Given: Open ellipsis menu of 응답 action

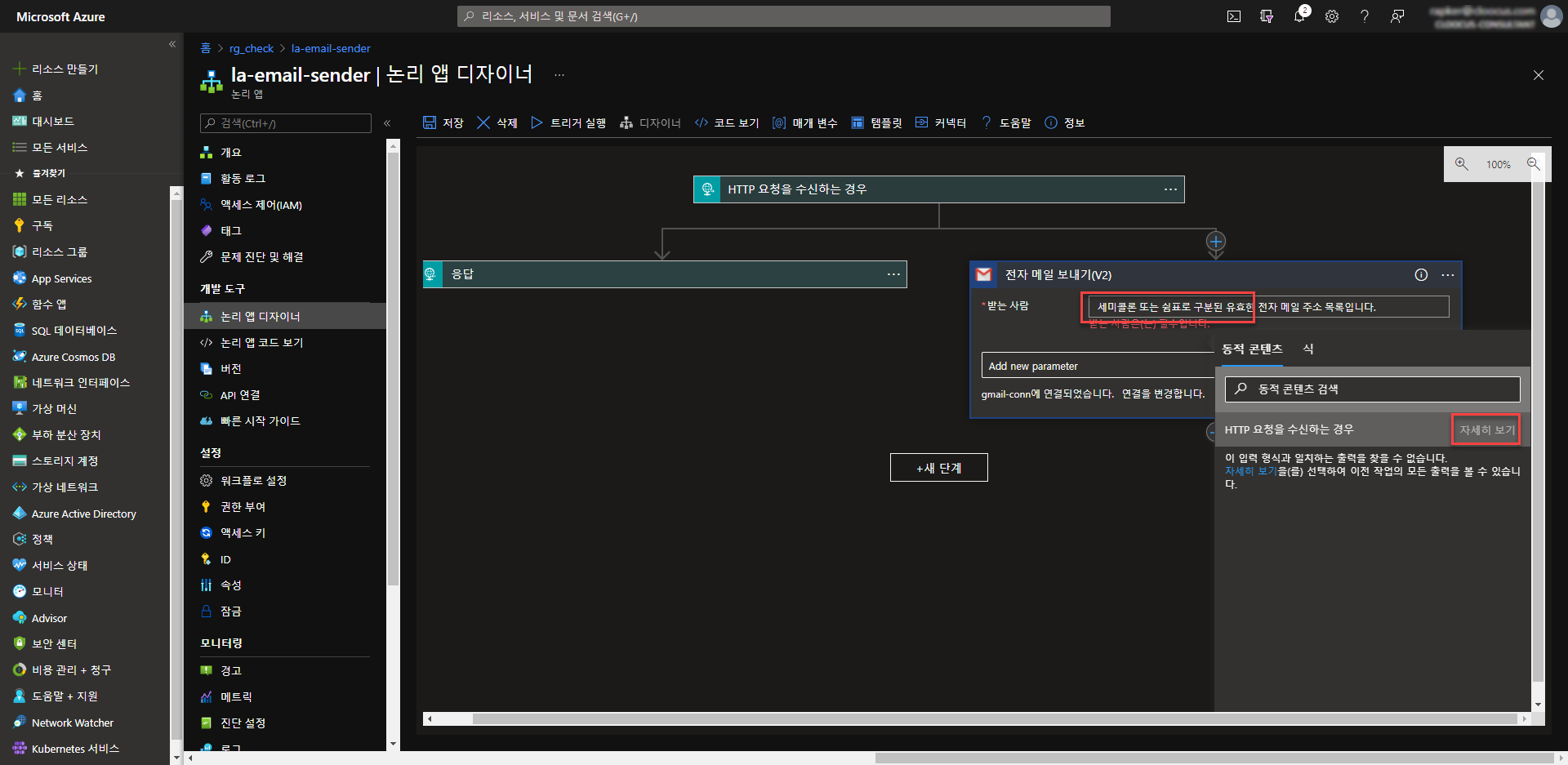Looking at the screenshot, I should pyautogui.click(x=893, y=274).
